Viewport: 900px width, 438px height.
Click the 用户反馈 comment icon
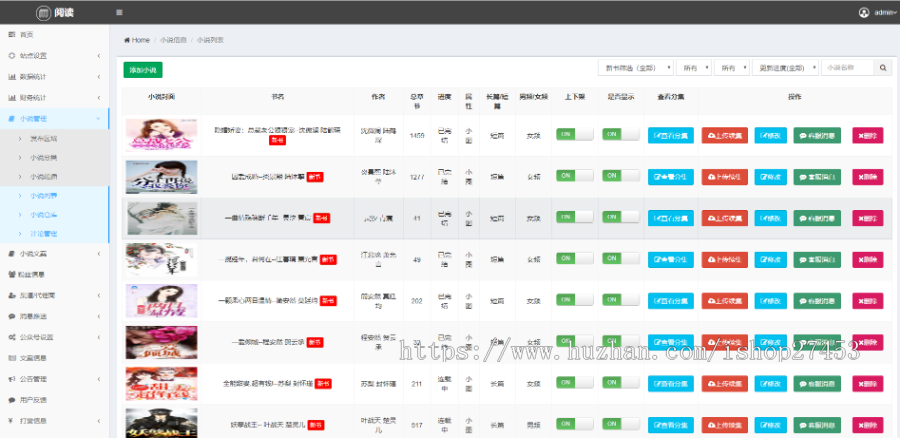click(11, 400)
